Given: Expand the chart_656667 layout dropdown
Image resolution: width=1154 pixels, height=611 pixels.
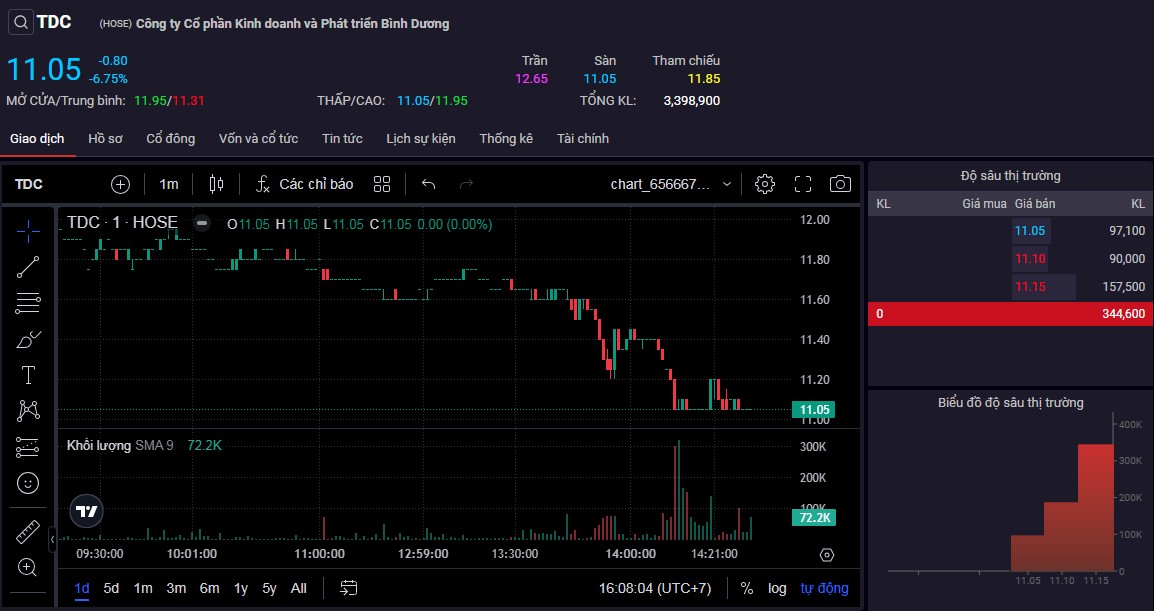Looking at the screenshot, I should coord(726,184).
